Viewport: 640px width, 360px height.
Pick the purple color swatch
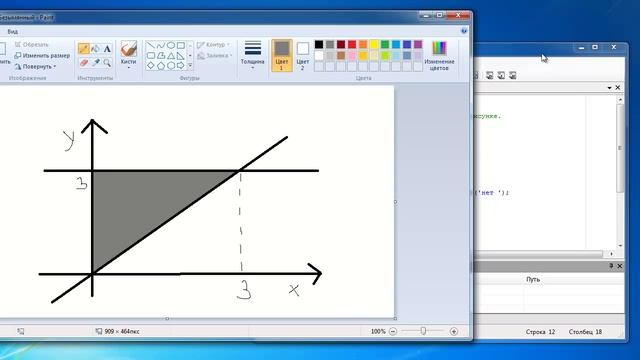(418, 44)
